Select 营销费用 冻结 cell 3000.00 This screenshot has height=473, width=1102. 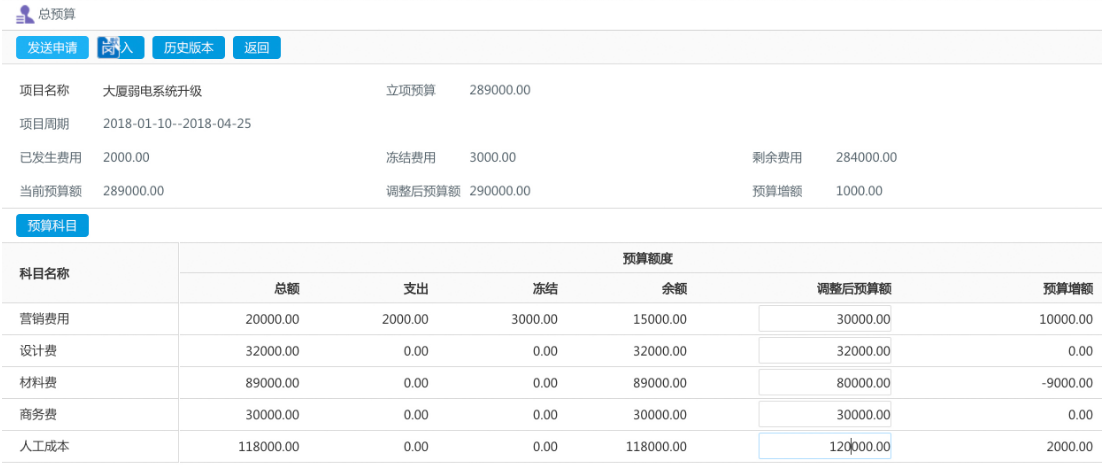(x=535, y=319)
